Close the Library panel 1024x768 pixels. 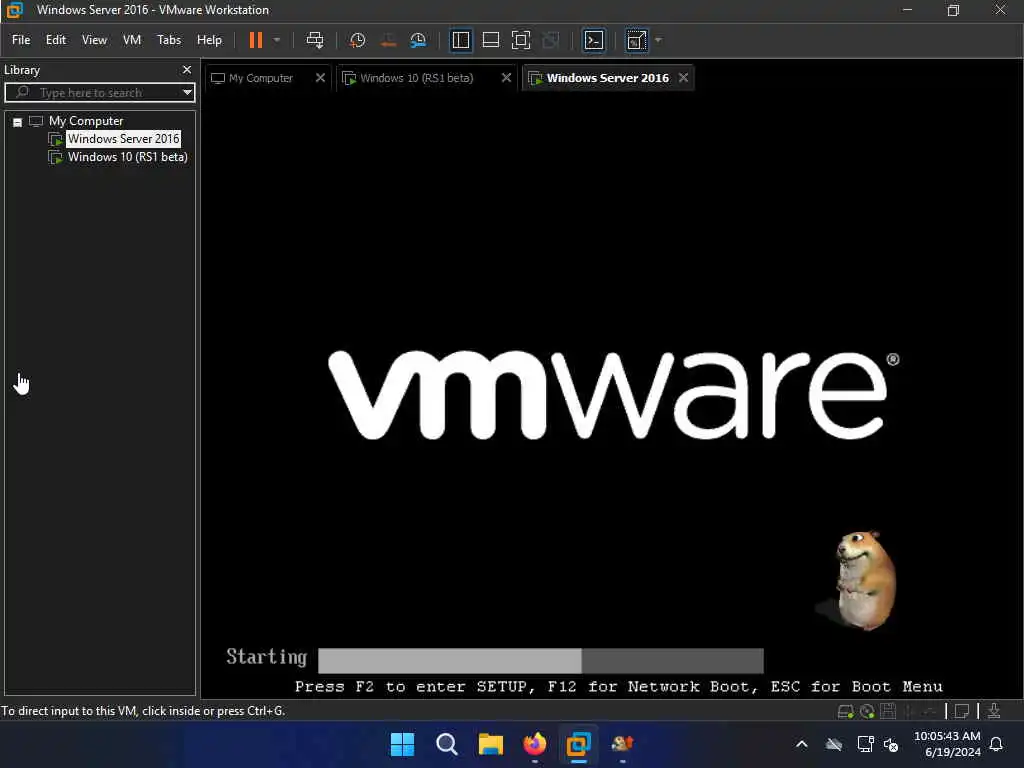(x=187, y=70)
